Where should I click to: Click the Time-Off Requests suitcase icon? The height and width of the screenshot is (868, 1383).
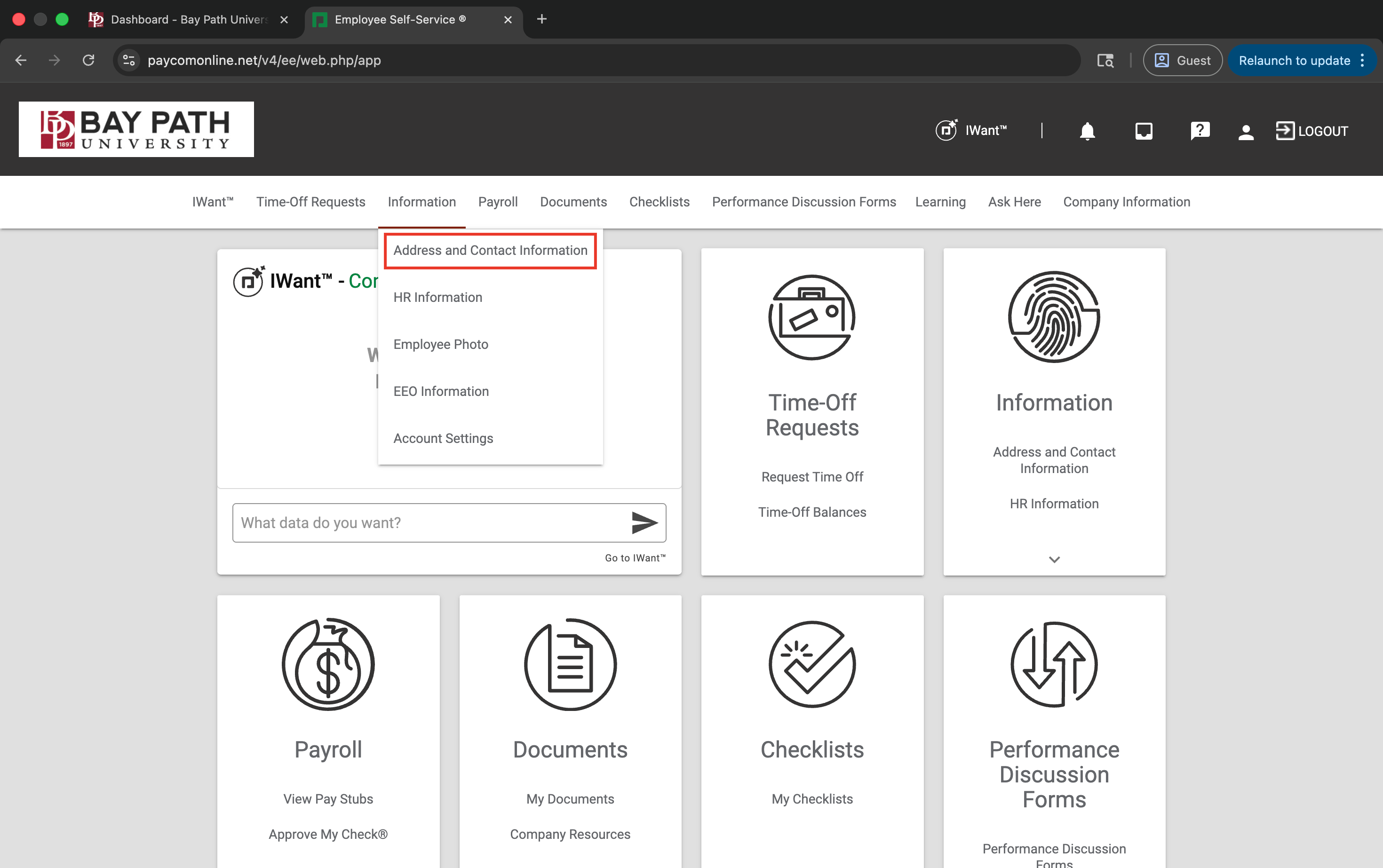pos(811,317)
